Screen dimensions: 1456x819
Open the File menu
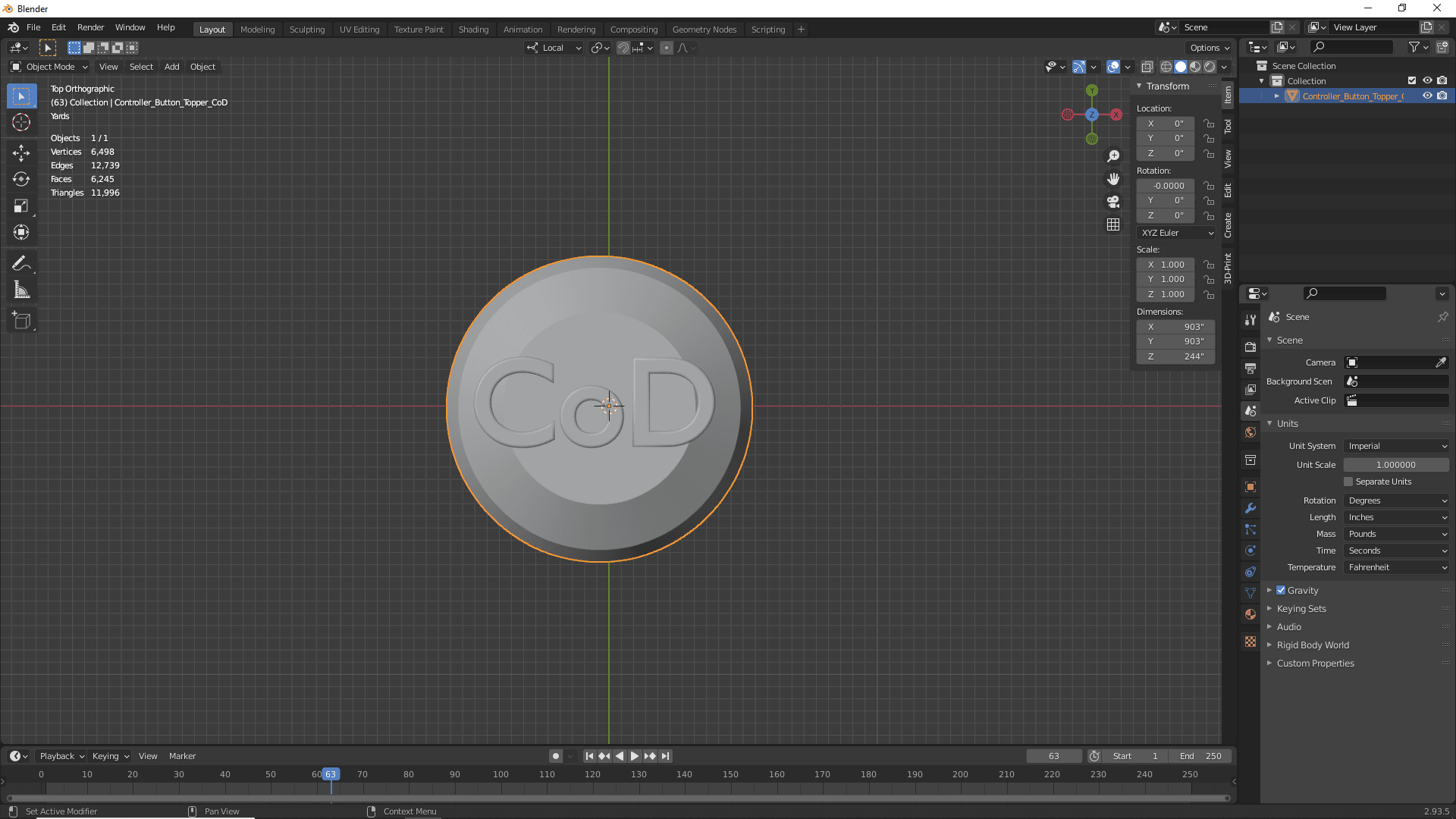pyautogui.click(x=33, y=27)
